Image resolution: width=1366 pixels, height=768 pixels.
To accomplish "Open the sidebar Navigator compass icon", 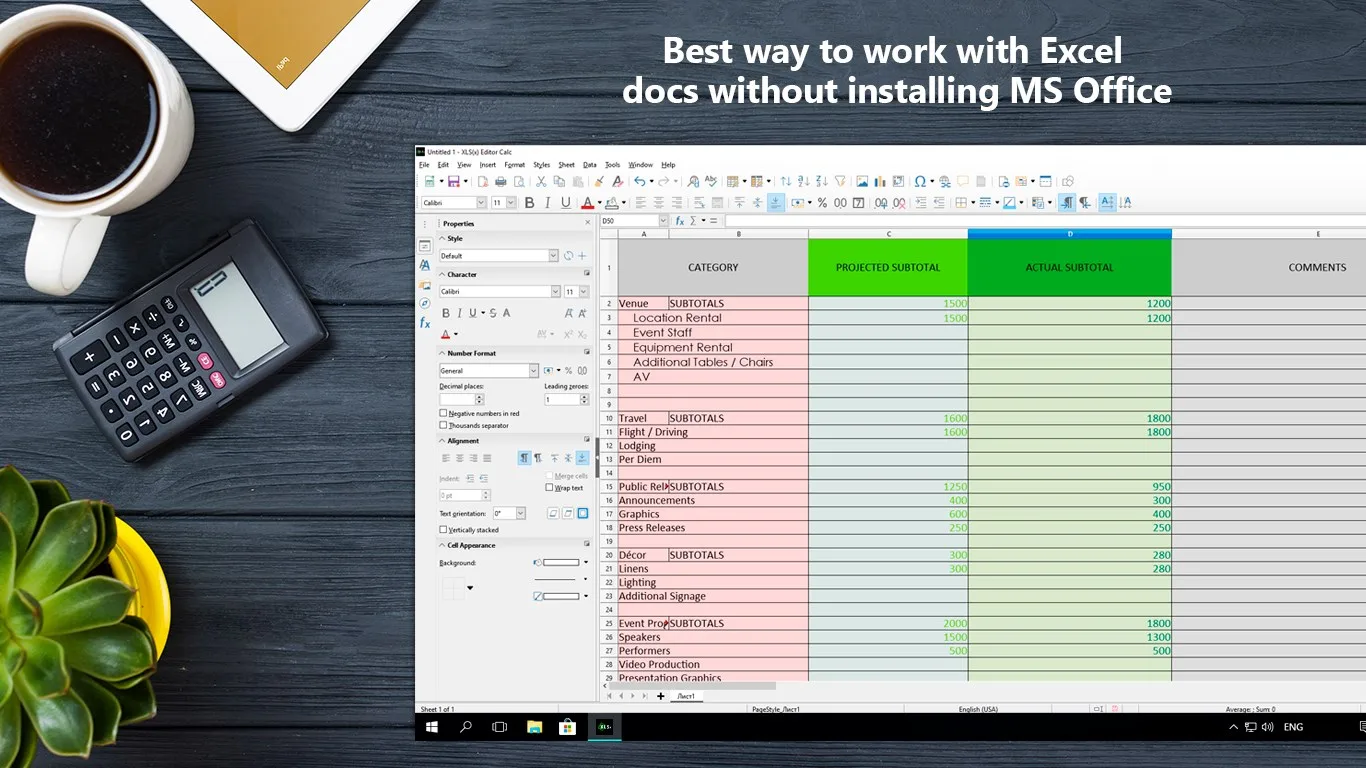I will [425, 304].
